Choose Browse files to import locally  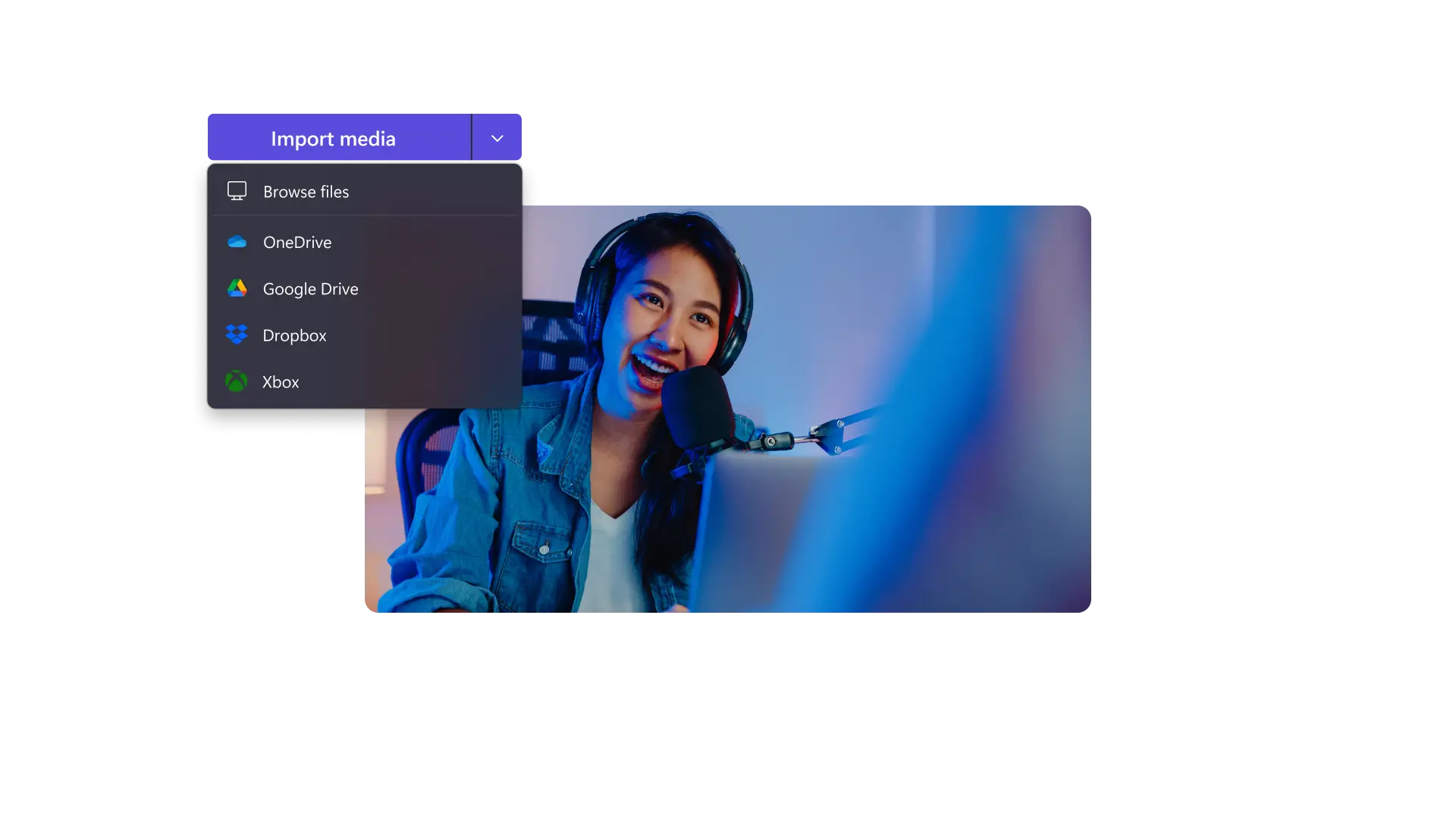pos(305,191)
